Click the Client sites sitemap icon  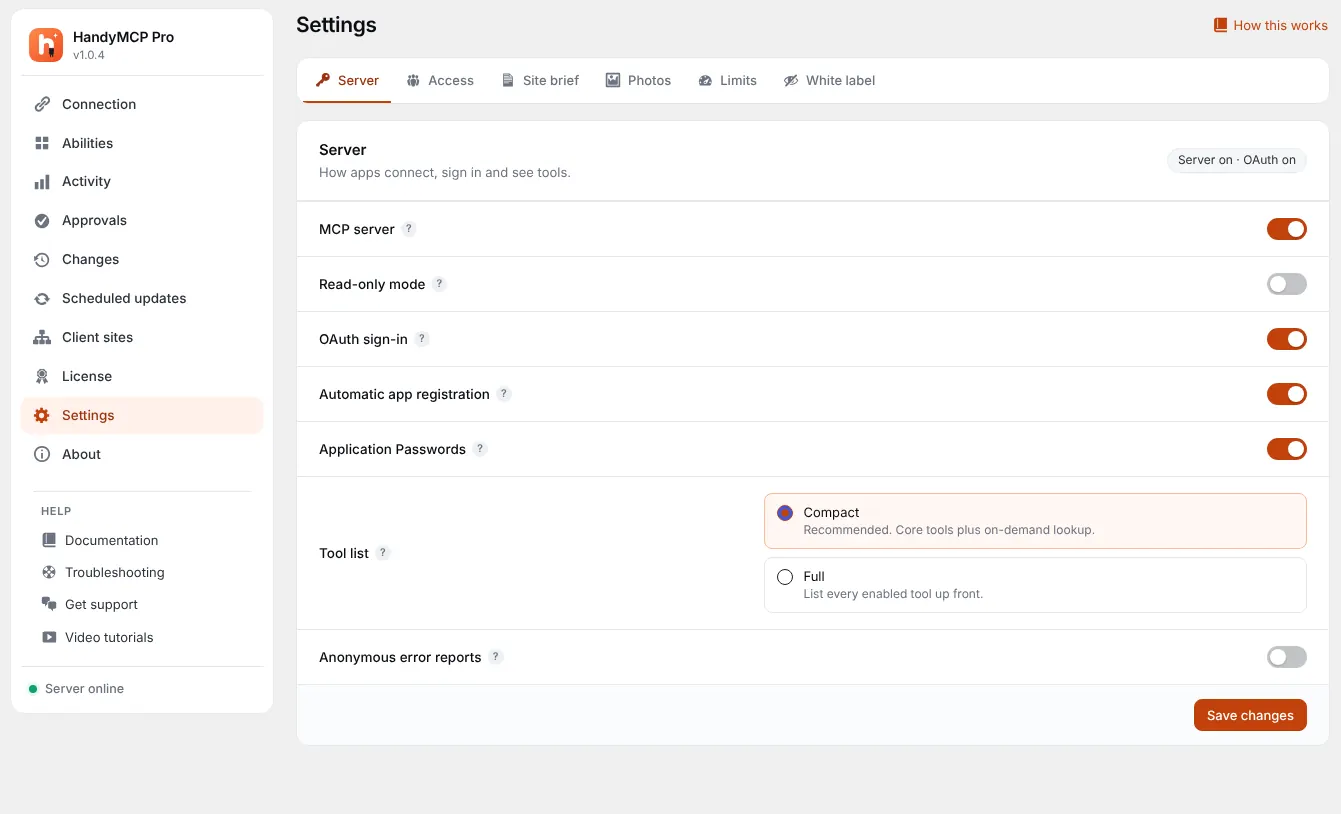pyautogui.click(x=42, y=338)
